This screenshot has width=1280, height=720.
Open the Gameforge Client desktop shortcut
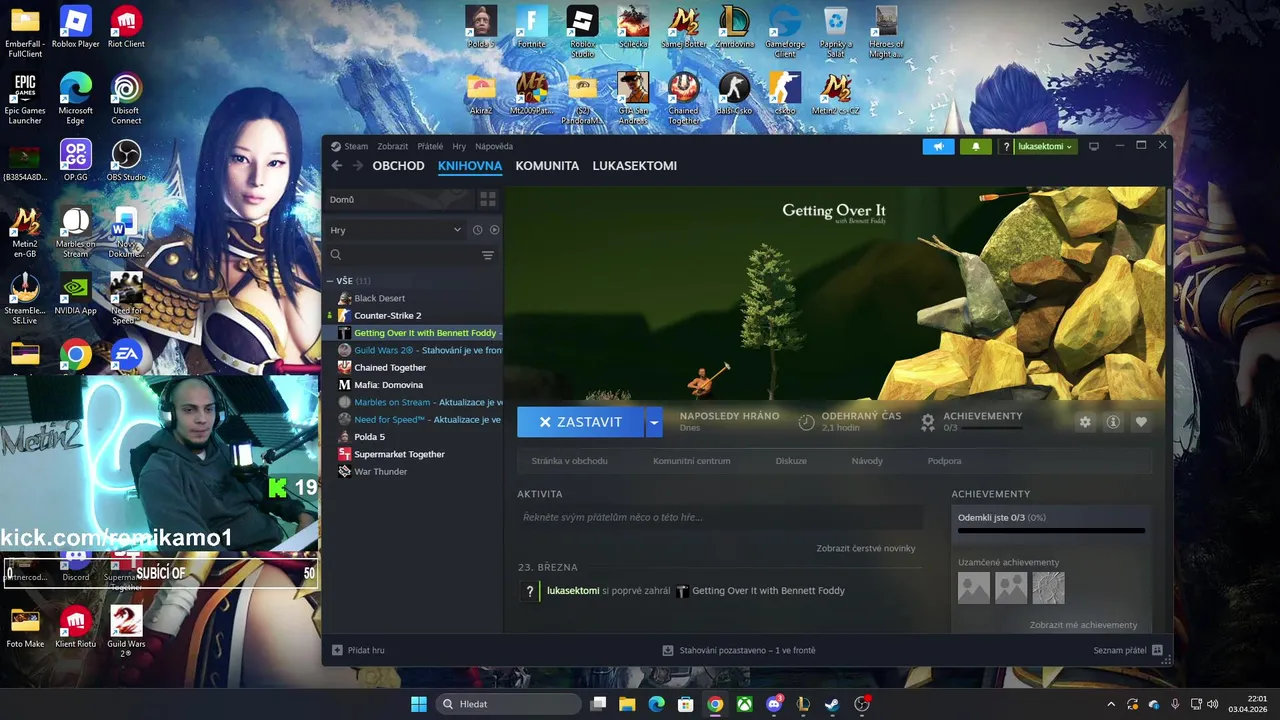pyautogui.click(x=785, y=31)
